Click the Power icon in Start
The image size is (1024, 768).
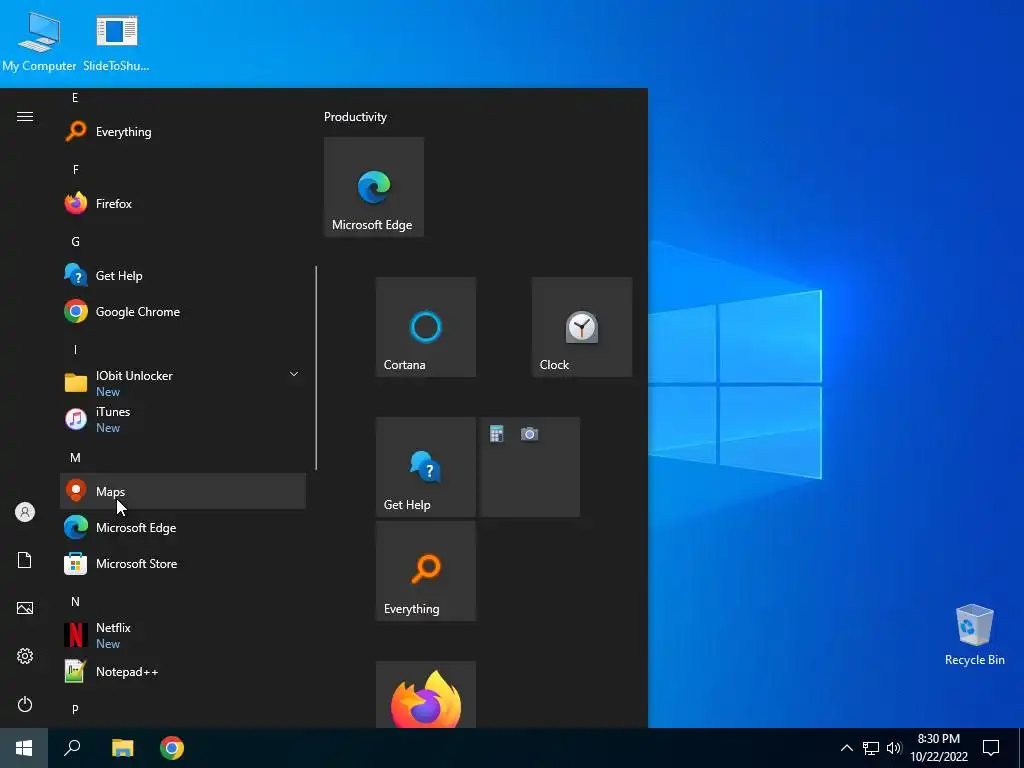[25, 704]
